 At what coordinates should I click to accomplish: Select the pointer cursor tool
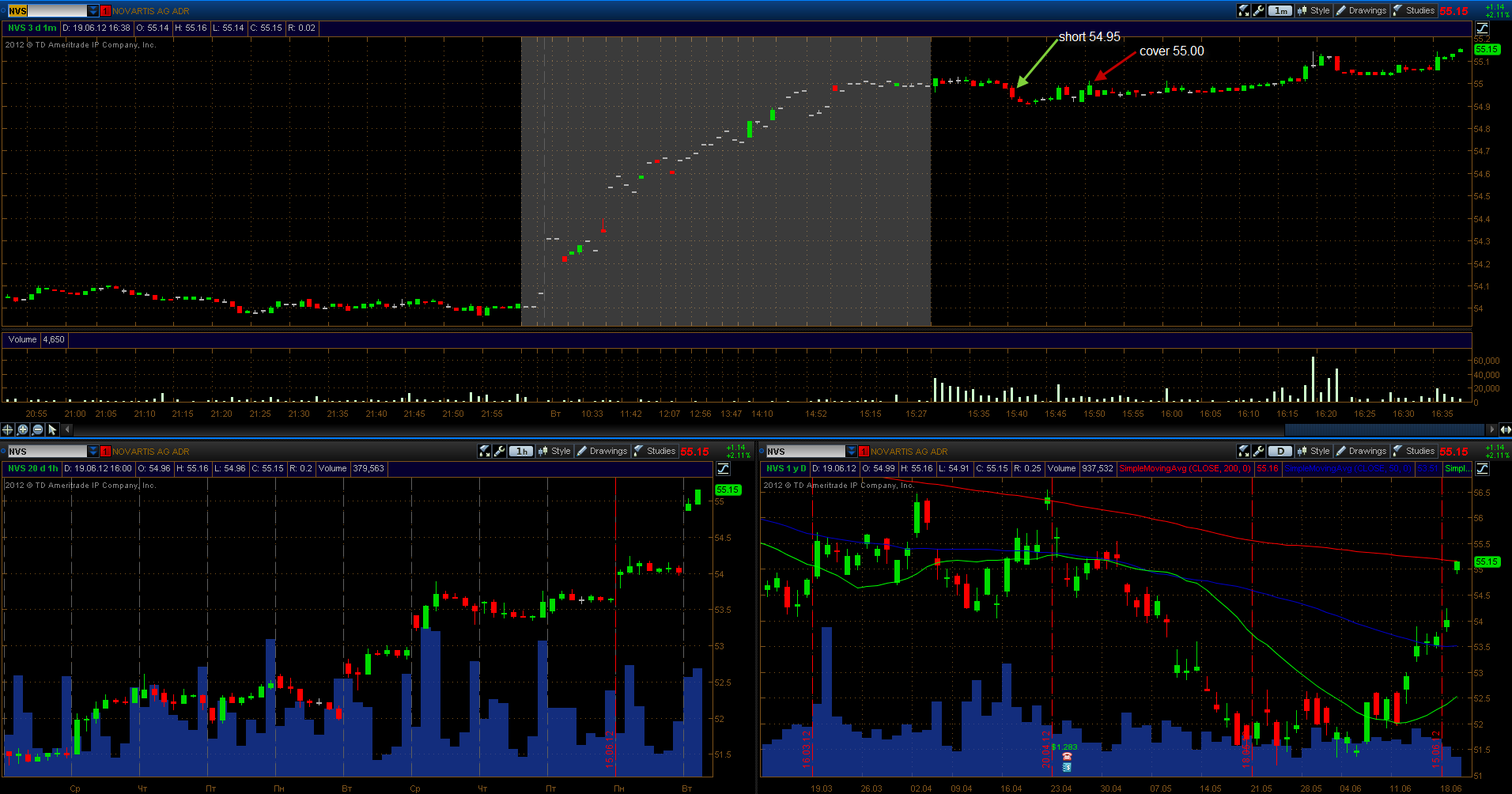[52, 429]
